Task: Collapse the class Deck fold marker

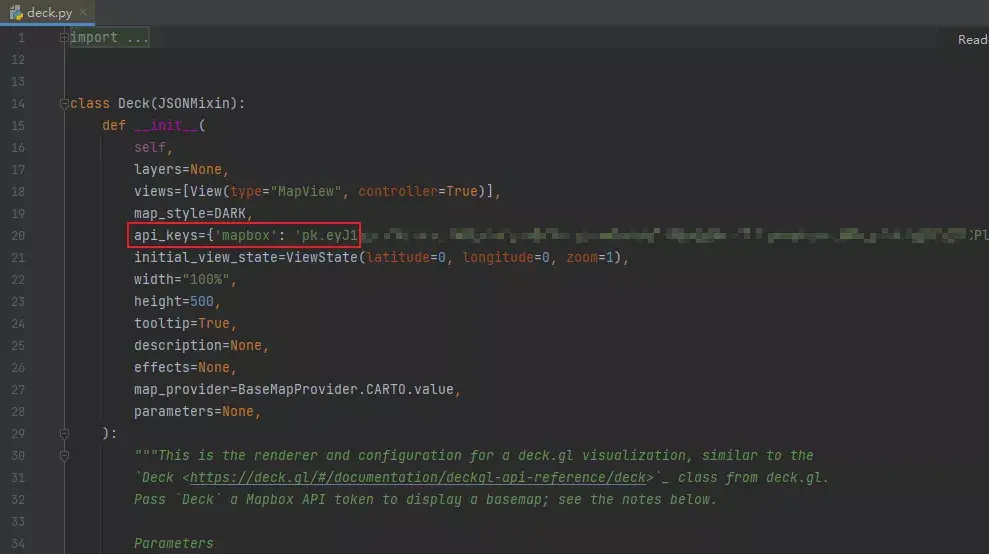Action: (64, 103)
